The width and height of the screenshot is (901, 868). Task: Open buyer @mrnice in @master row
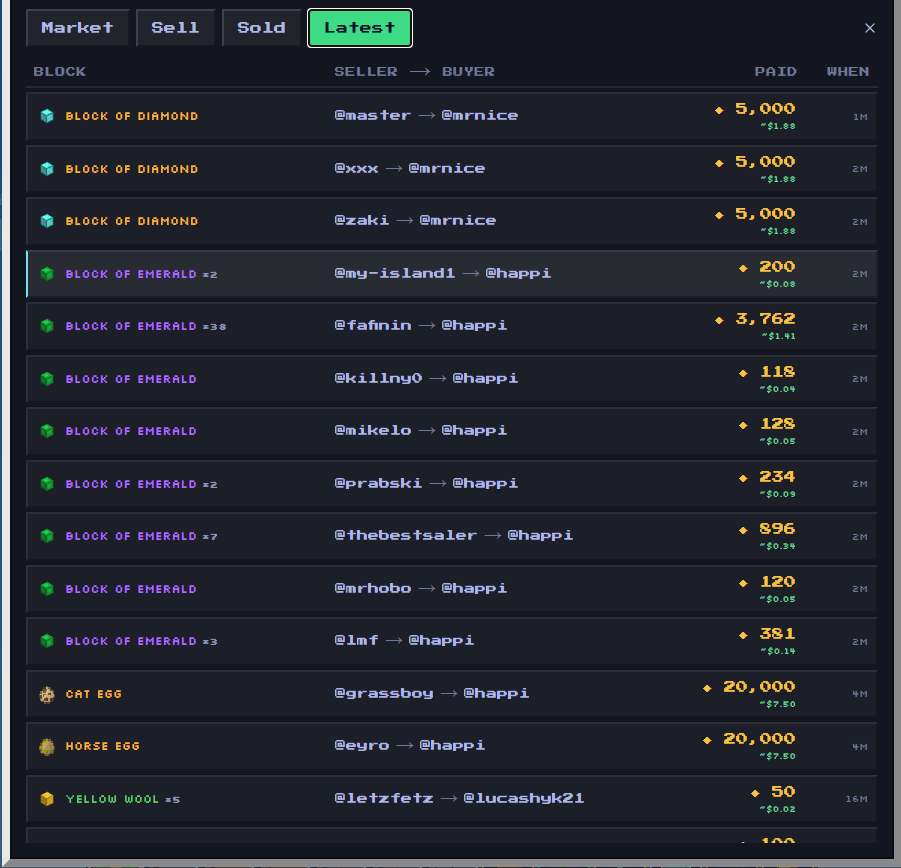[480, 115]
